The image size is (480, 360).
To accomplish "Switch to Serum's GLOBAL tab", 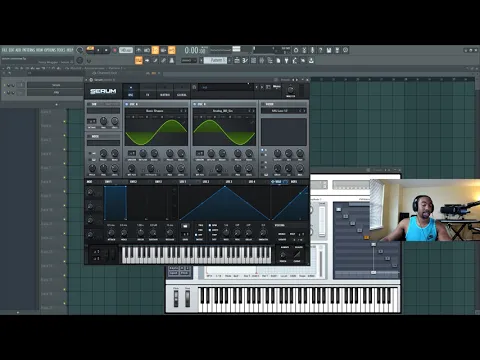I will tap(182, 91).
